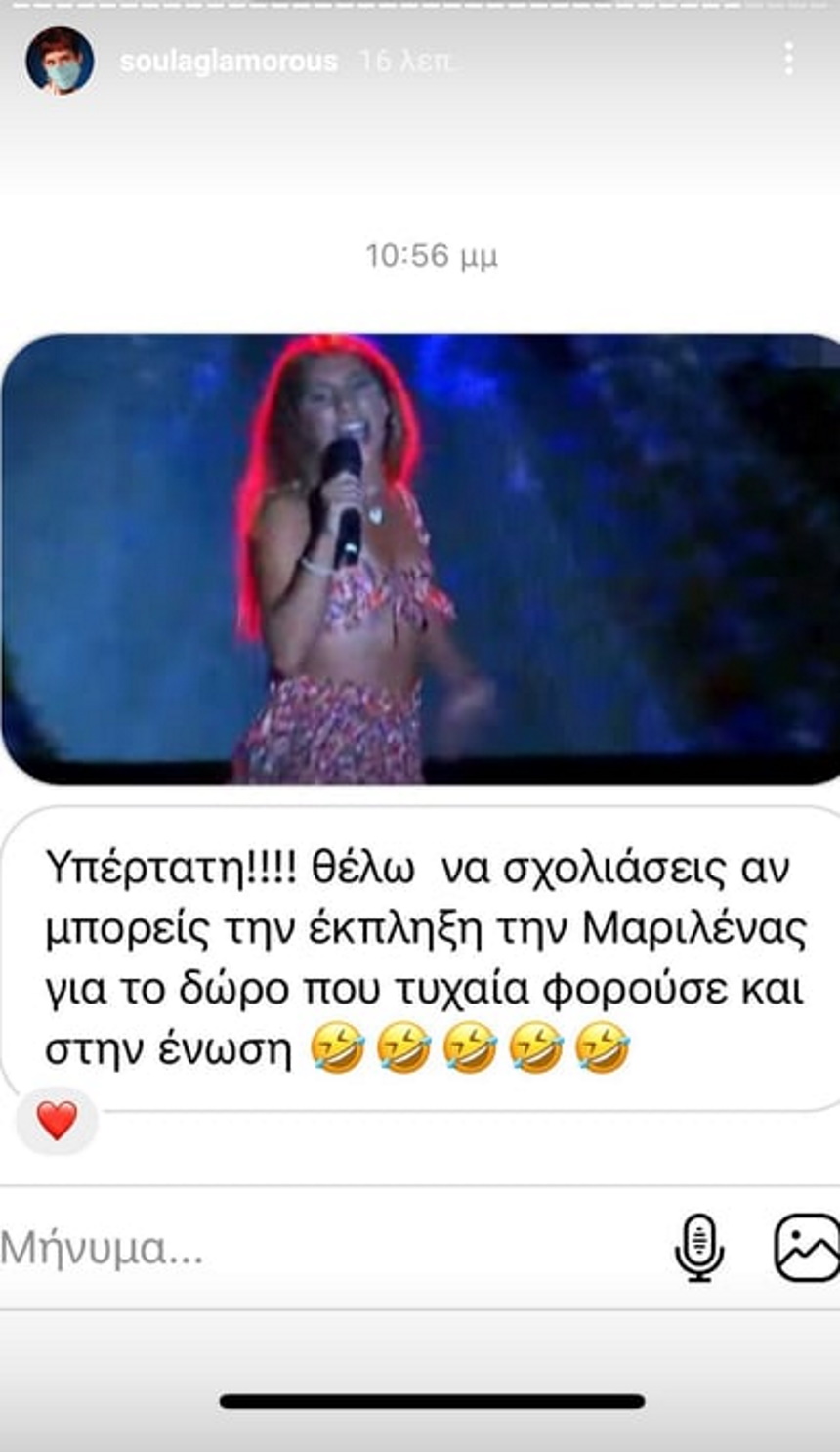The width and height of the screenshot is (840, 1452).
Task: Open the gallery image picker icon
Action: pos(808,1248)
